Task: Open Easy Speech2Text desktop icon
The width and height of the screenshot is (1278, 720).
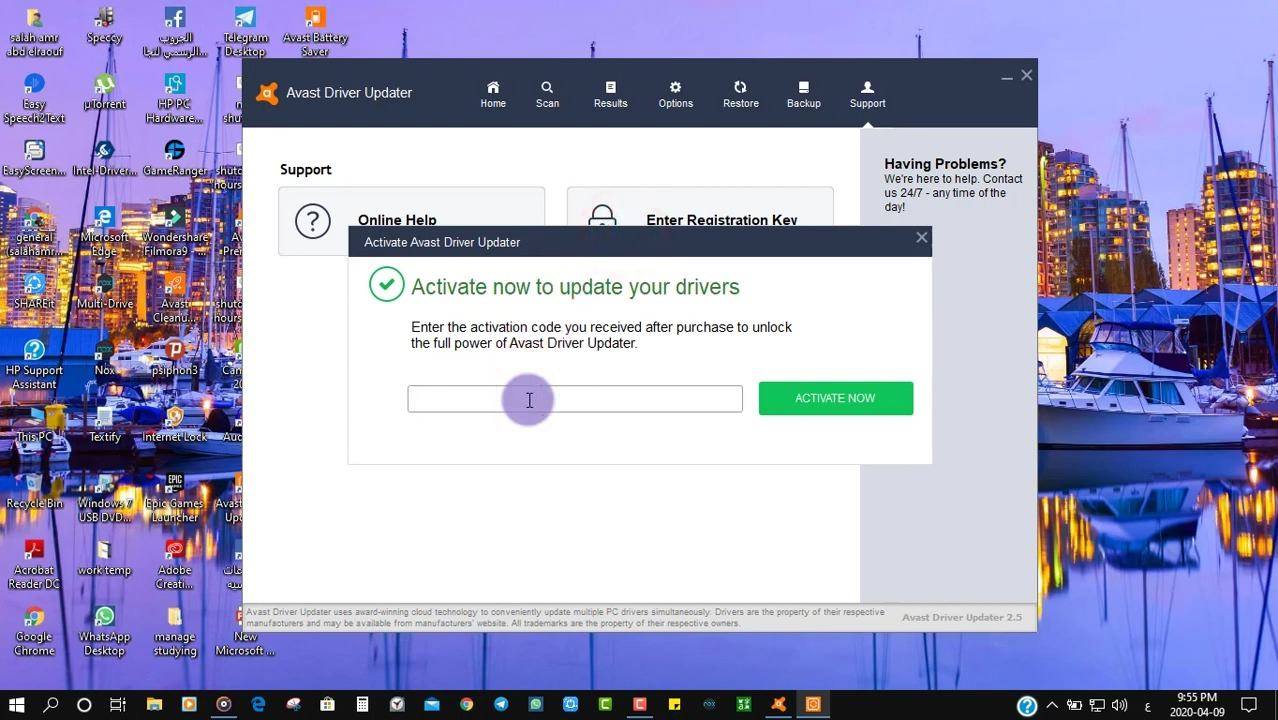Action: point(34,98)
